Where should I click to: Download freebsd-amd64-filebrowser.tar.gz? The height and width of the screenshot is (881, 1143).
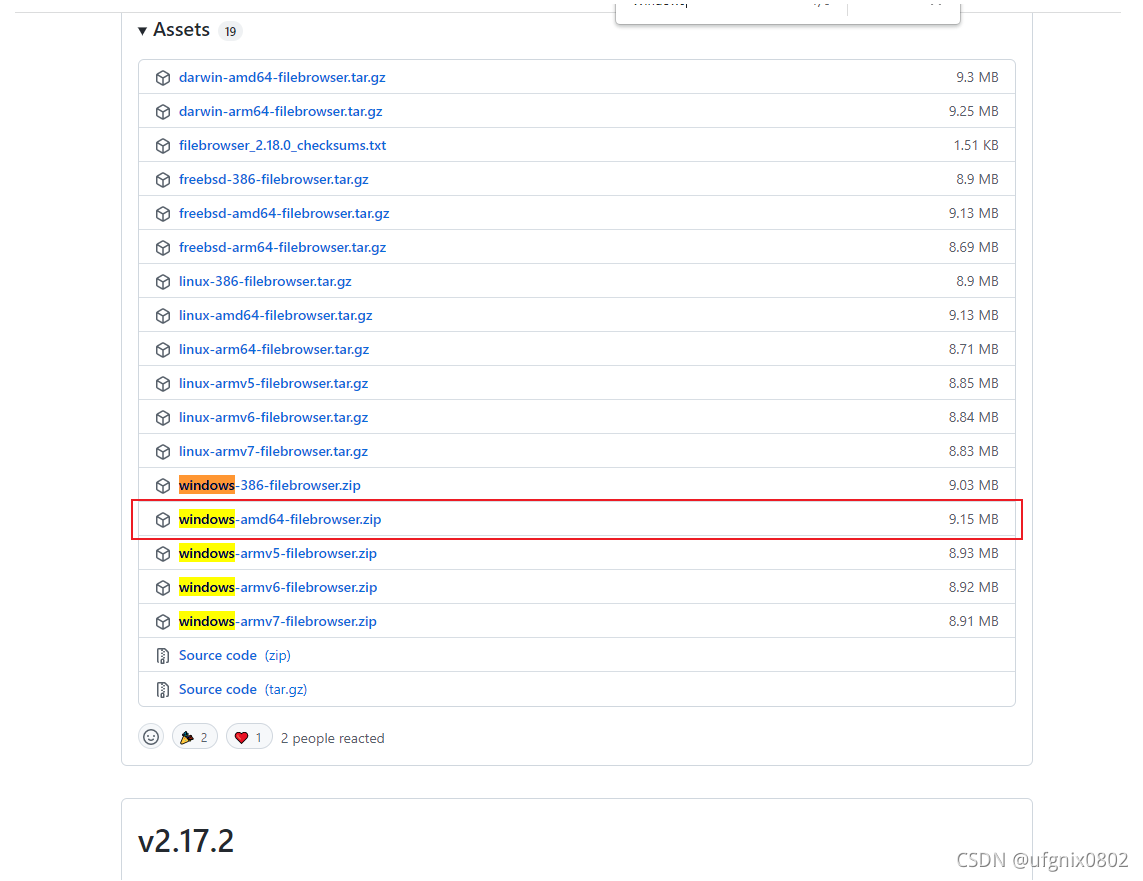point(284,214)
